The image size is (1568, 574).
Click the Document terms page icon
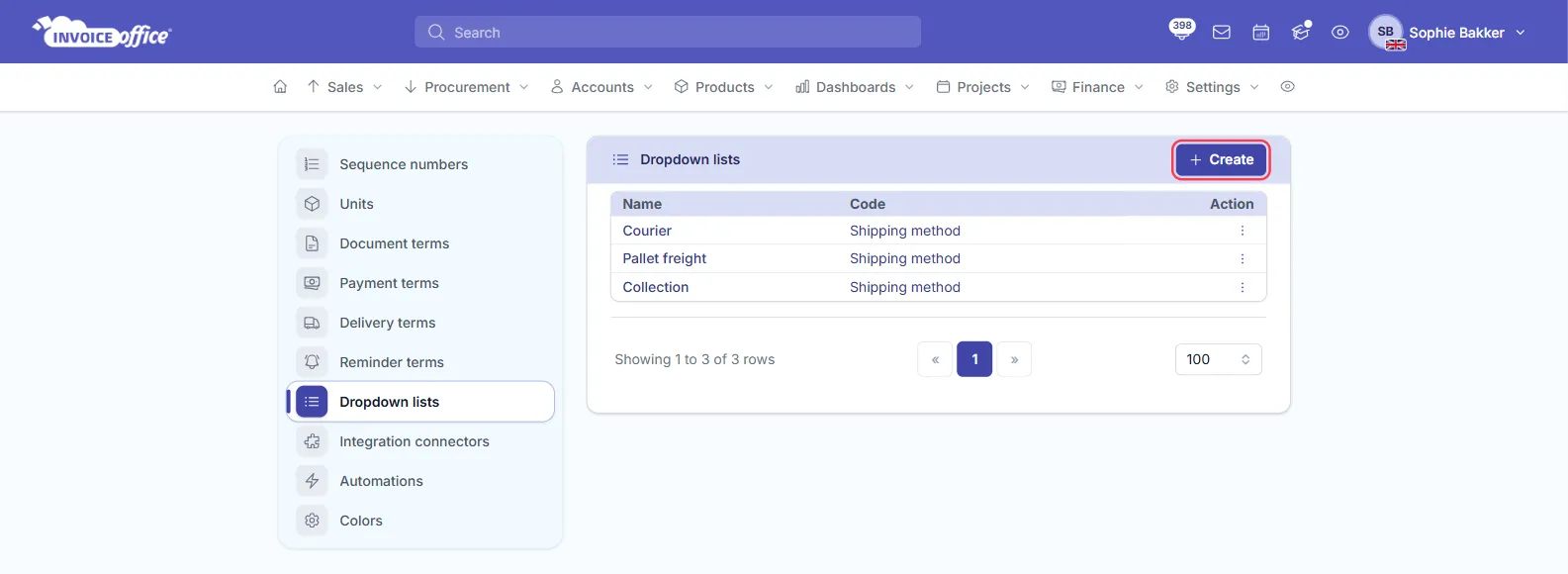coord(312,243)
